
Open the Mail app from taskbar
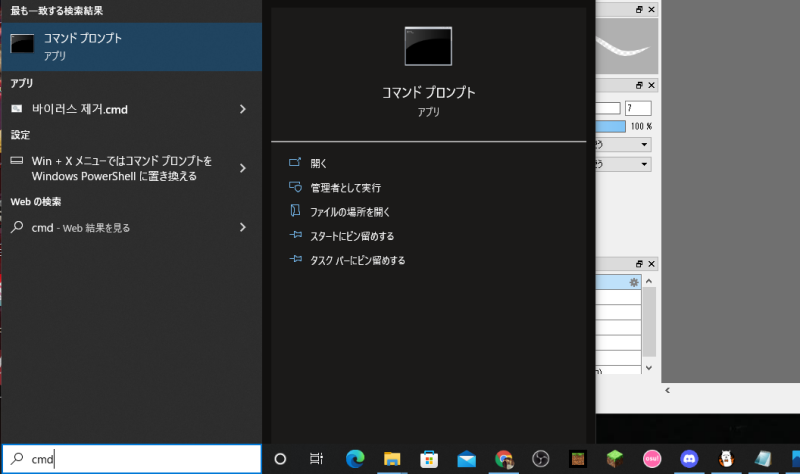pos(466,459)
